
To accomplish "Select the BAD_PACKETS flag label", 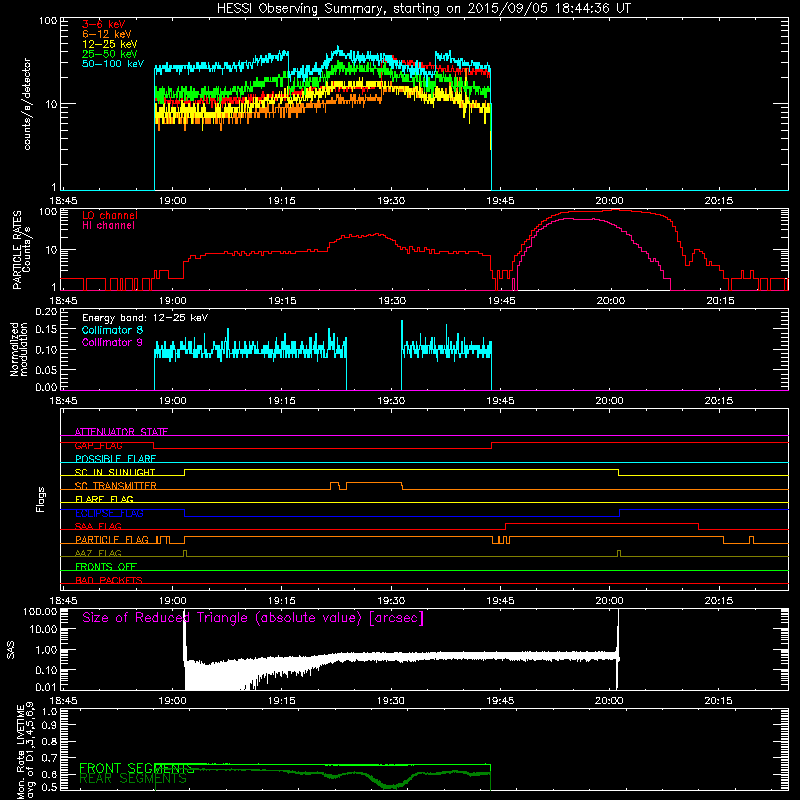I will 109,581.
